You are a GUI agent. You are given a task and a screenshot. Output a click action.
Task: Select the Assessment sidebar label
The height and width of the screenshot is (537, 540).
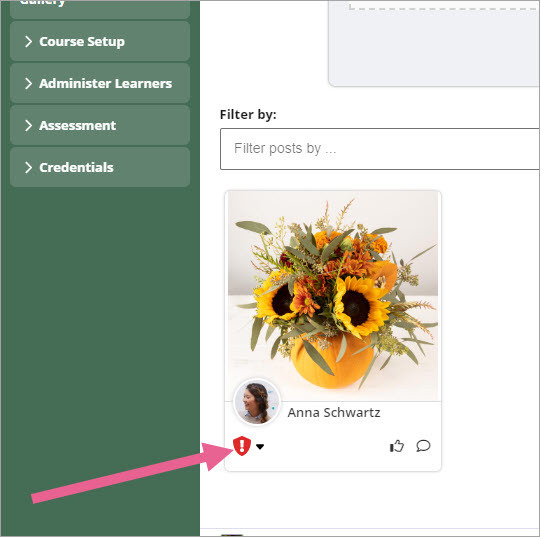(77, 125)
